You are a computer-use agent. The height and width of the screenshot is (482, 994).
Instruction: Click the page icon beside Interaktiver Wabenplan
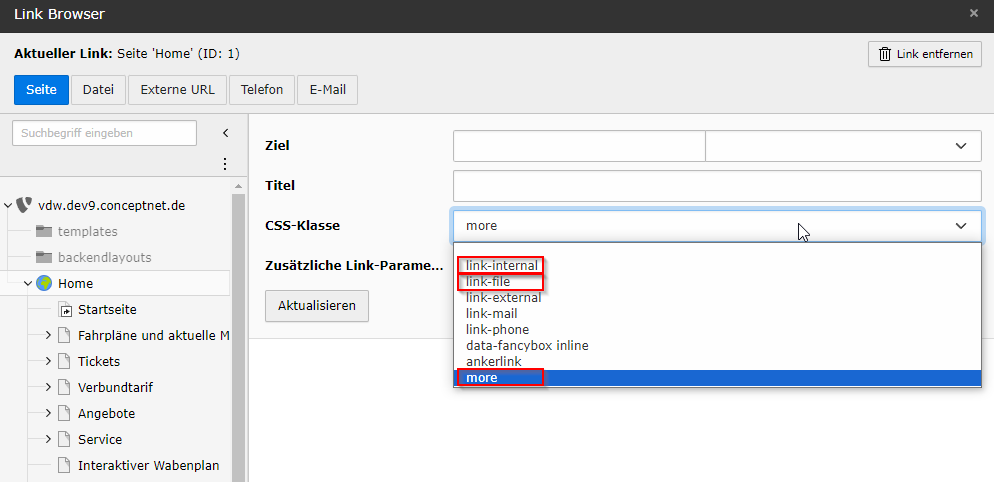tap(63, 466)
